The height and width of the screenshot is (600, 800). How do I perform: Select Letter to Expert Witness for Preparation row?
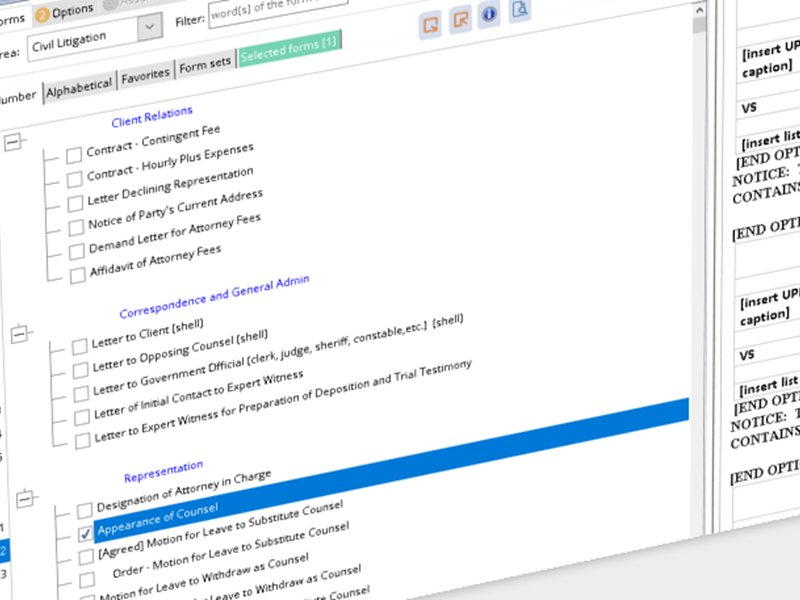(283, 400)
